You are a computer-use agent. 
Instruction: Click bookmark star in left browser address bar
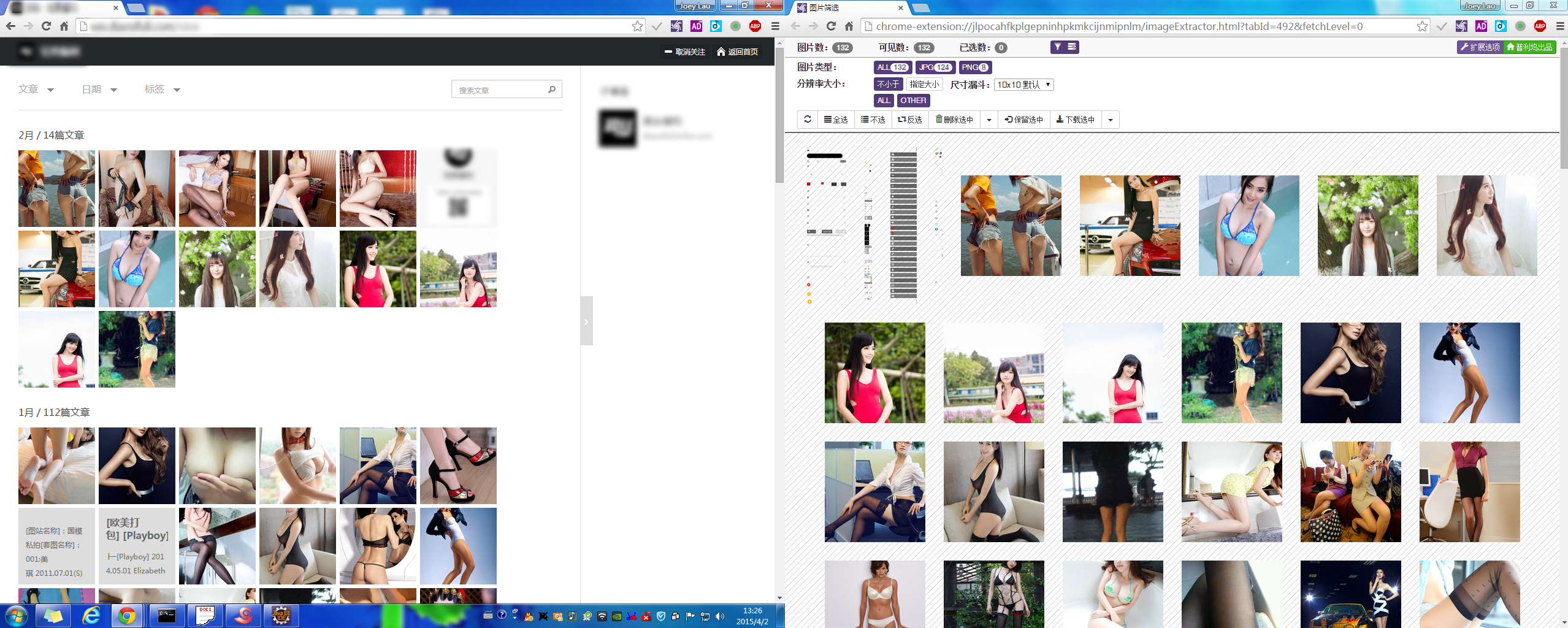click(x=637, y=26)
